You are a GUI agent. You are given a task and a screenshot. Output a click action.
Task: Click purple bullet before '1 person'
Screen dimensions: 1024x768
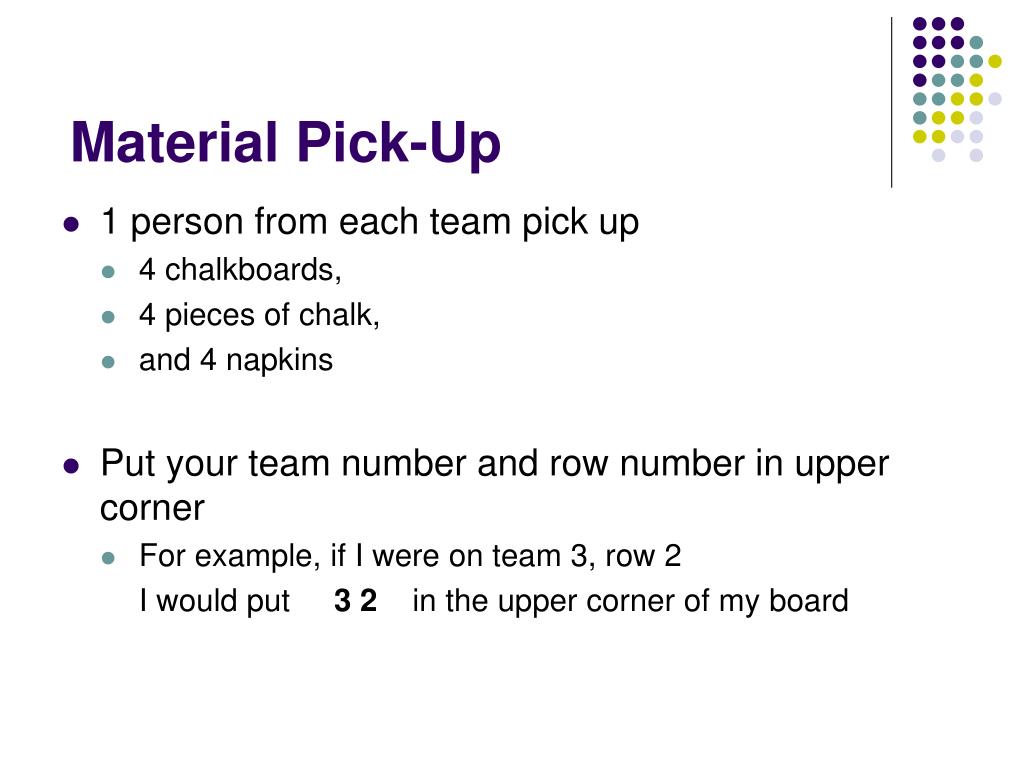71,225
